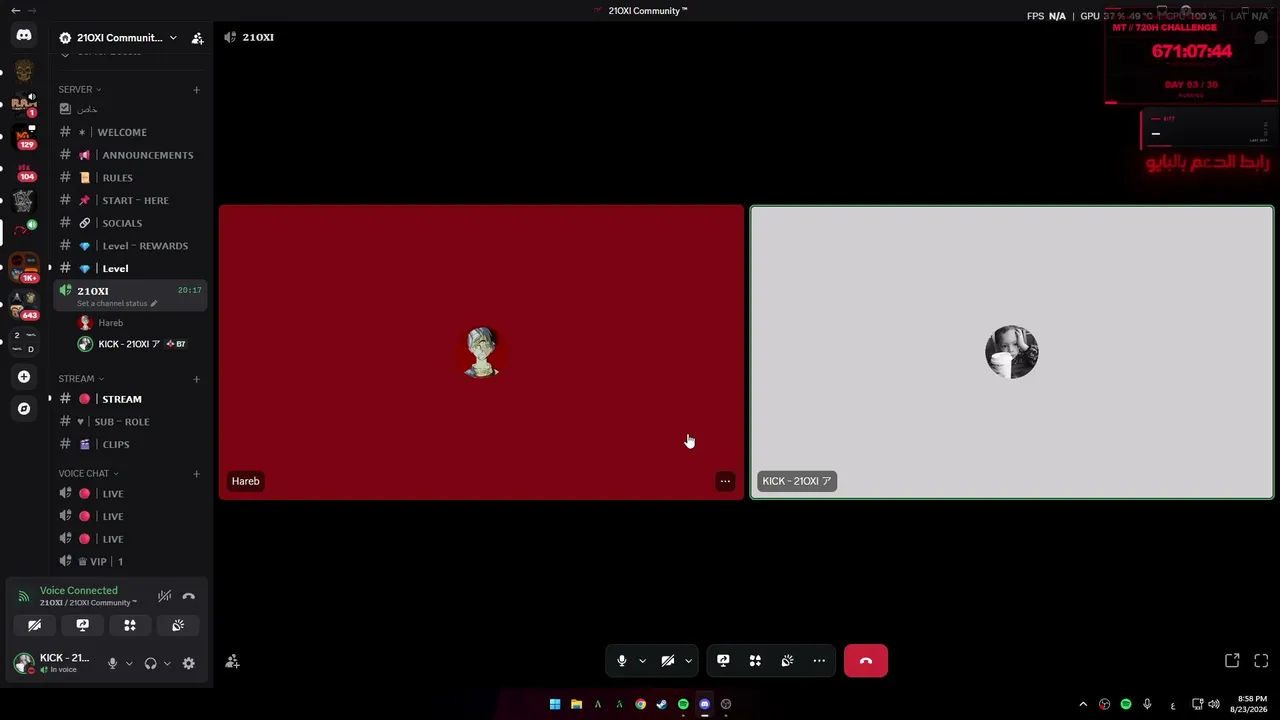
Task: Open soundboard in Voice Connected panel
Action: point(178,625)
